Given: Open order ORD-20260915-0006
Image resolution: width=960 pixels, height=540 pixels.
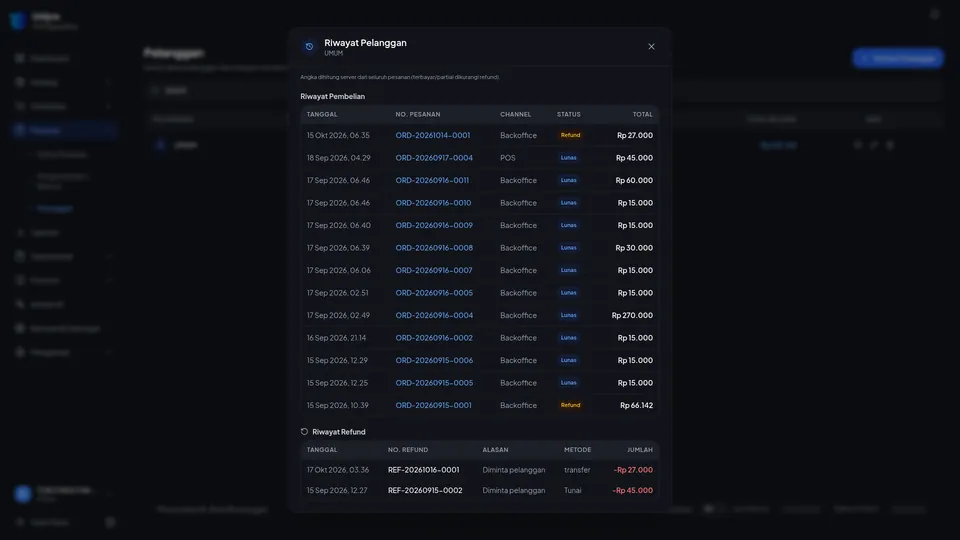Looking at the screenshot, I should pos(434,360).
